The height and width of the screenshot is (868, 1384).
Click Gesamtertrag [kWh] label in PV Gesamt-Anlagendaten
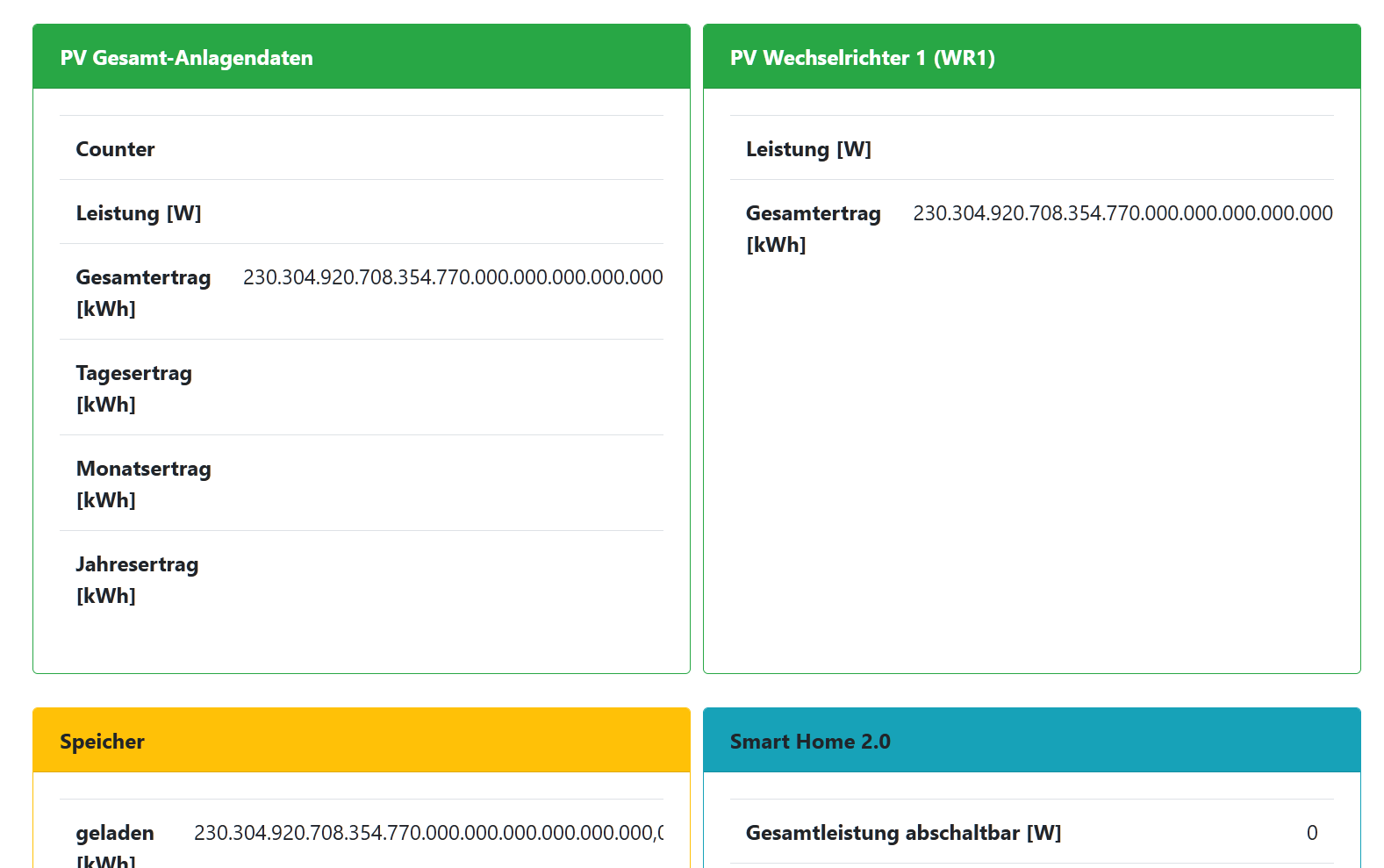click(x=143, y=292)
